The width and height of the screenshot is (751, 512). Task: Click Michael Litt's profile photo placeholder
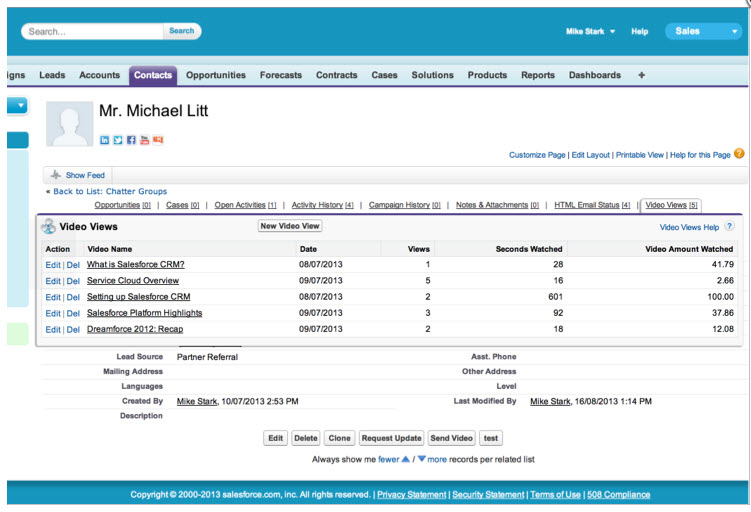pos(69,124)
